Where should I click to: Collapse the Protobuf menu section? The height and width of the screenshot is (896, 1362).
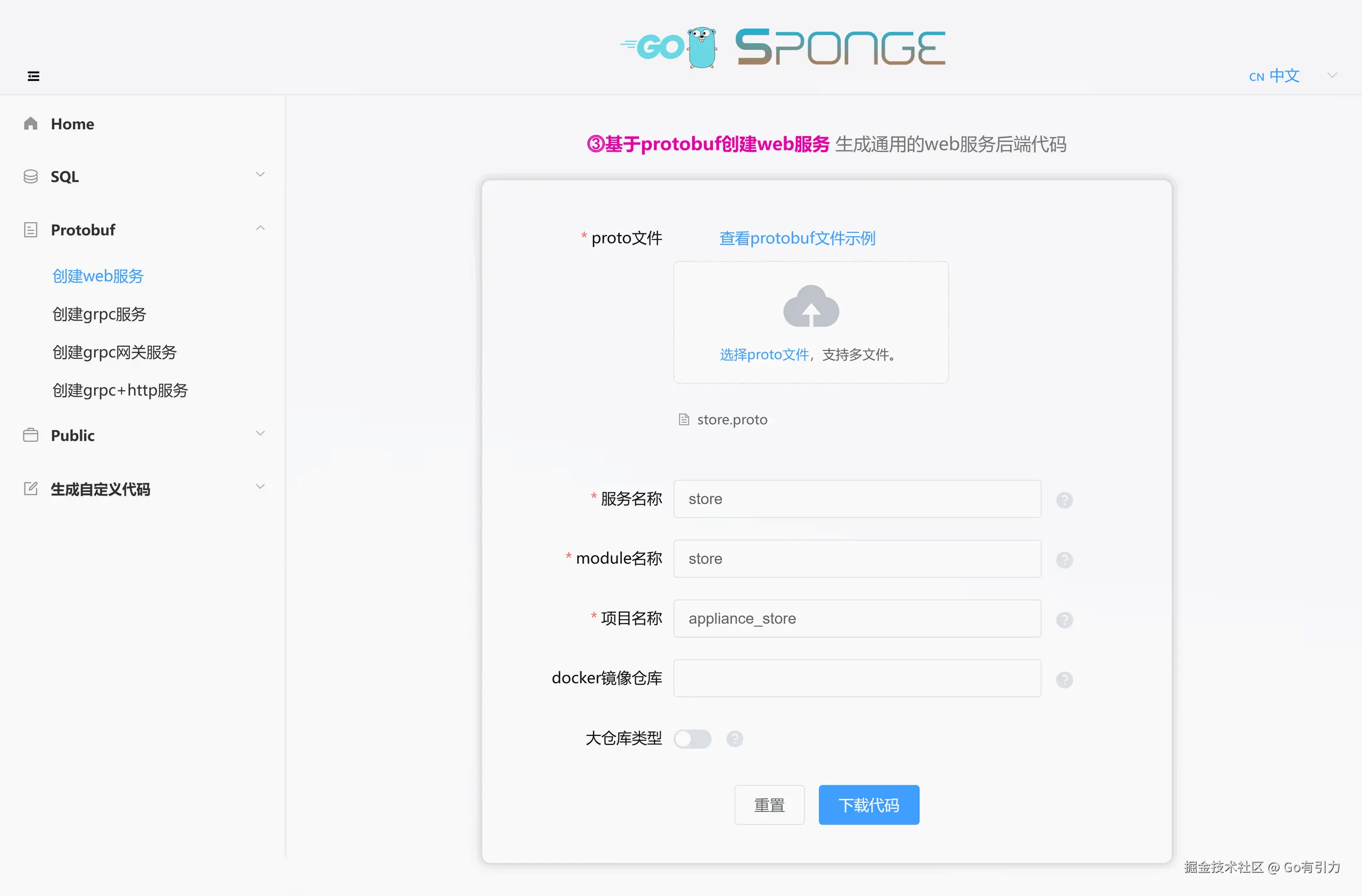tap(143, 230)
